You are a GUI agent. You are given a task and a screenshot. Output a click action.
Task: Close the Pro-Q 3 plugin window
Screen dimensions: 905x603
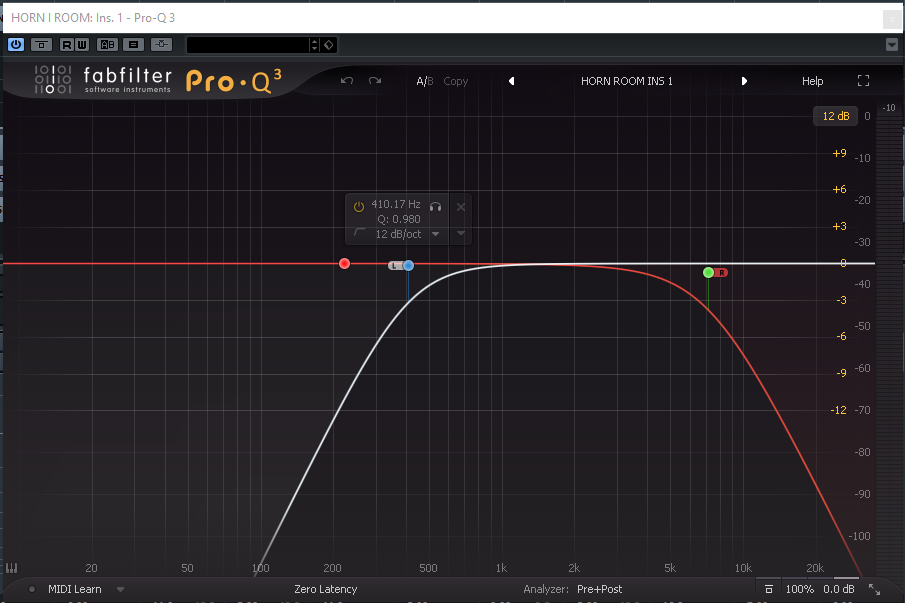click(891, 19)
